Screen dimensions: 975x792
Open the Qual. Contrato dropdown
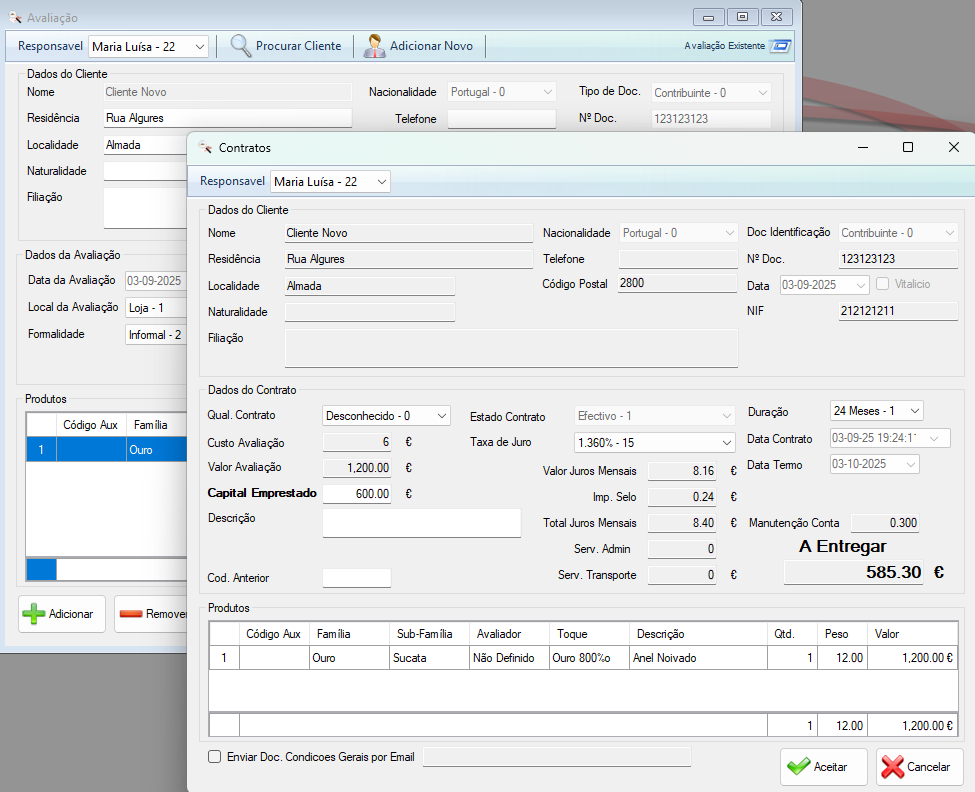click(441, 415)
